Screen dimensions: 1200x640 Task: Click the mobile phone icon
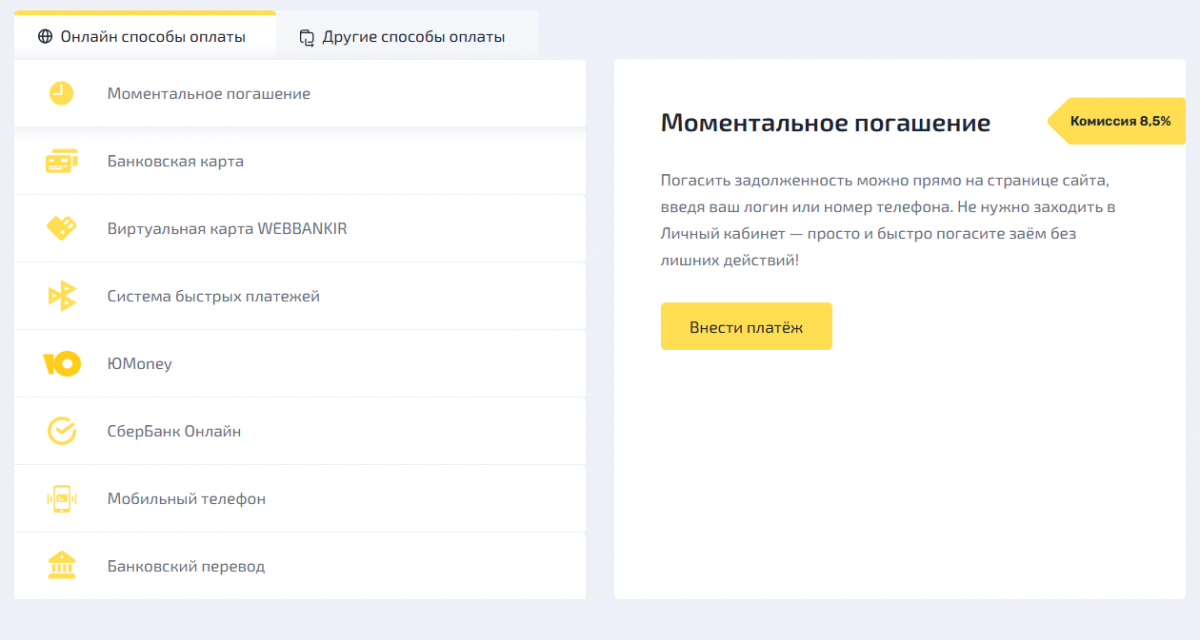(x=61, y=499)
